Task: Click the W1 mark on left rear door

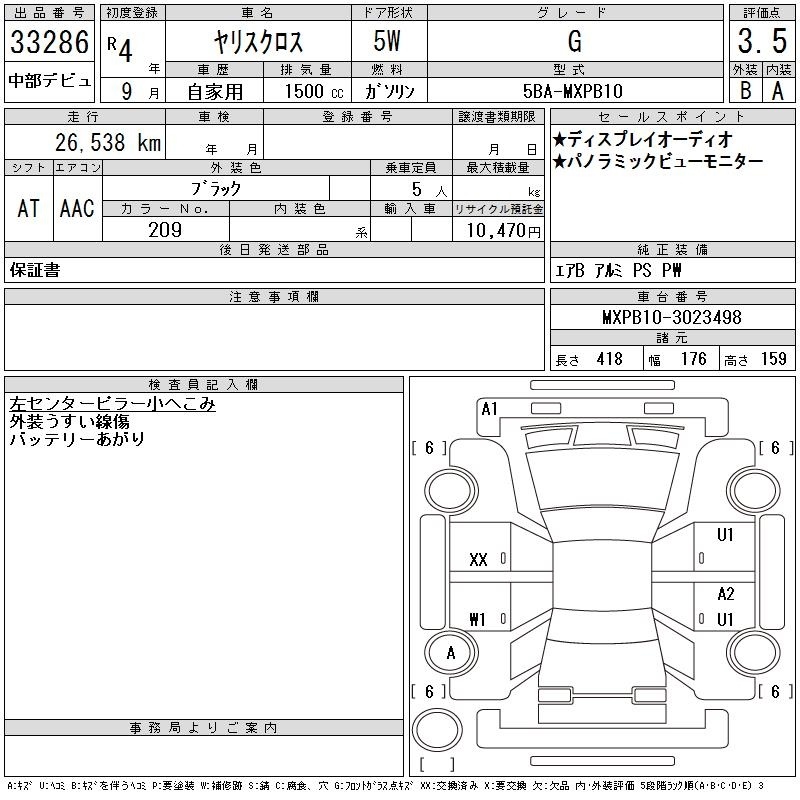Action: click(x=478, y=620)
